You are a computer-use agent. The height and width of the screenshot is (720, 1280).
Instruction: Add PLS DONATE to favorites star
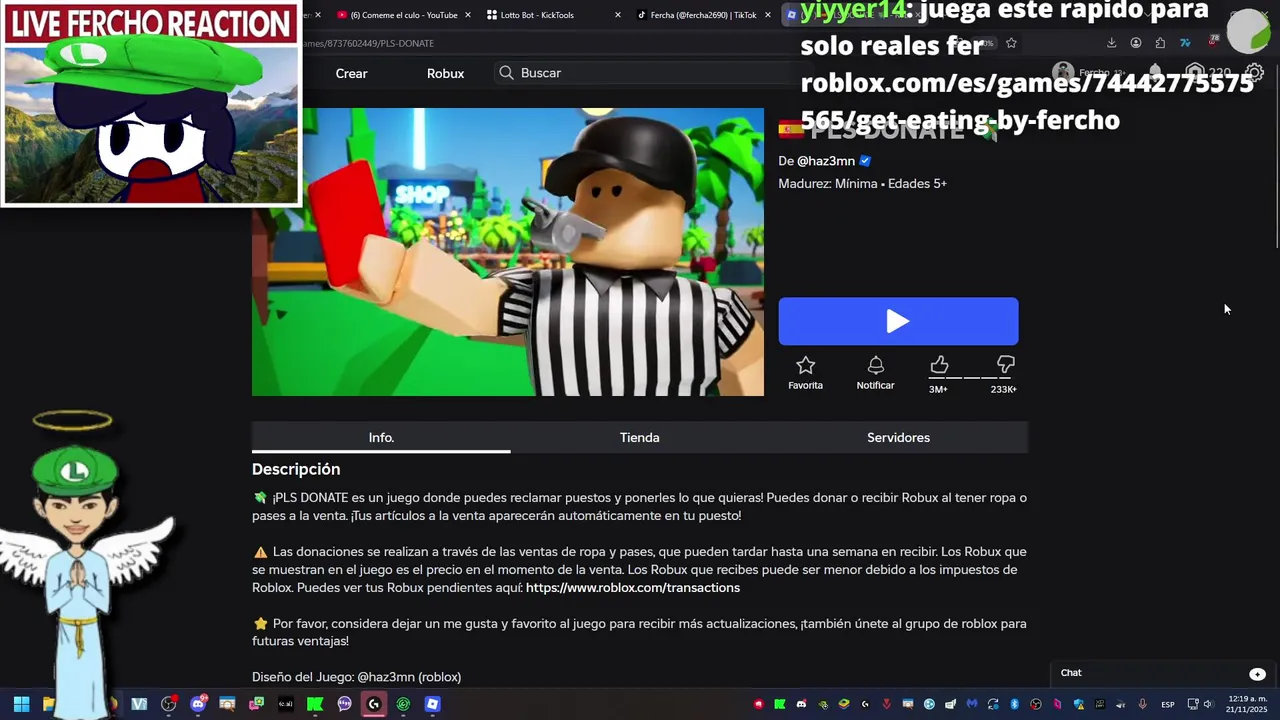805,366
